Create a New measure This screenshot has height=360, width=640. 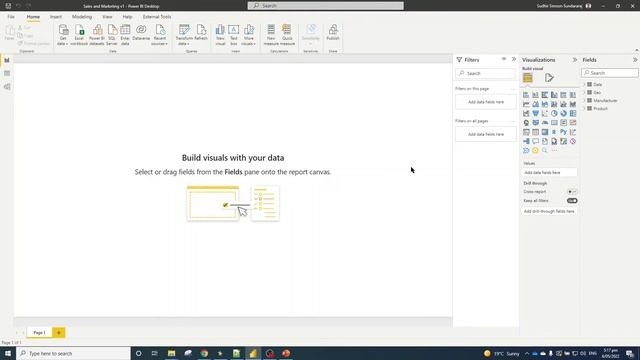(x=271, y=35)
